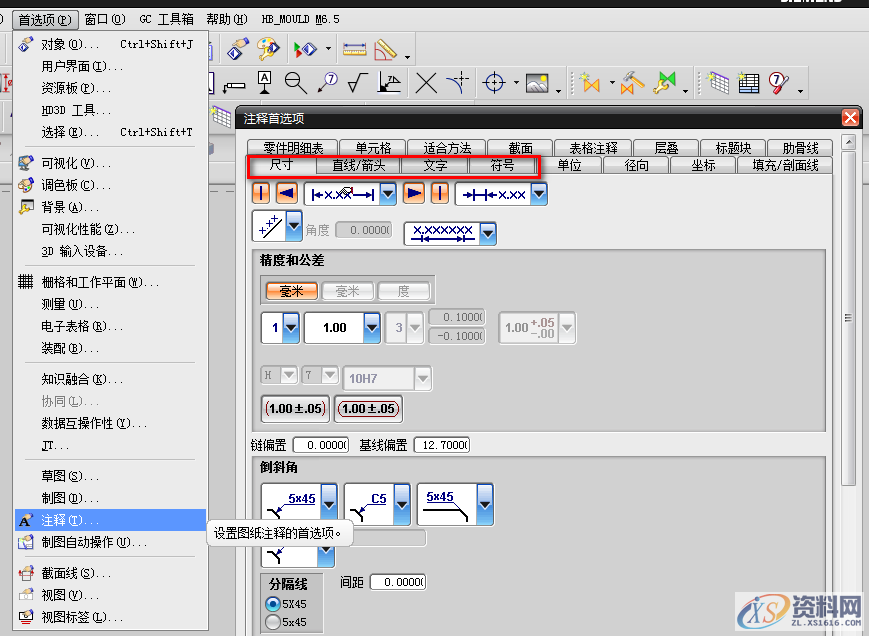The height and width of the screenshot is (636, 869).
Task: Click the intersection X symbol icon
Action: coord(427,83)
